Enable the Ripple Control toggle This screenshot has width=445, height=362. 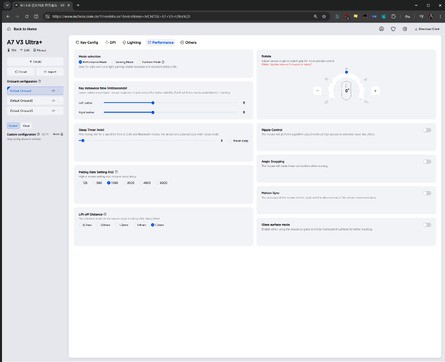427,130
